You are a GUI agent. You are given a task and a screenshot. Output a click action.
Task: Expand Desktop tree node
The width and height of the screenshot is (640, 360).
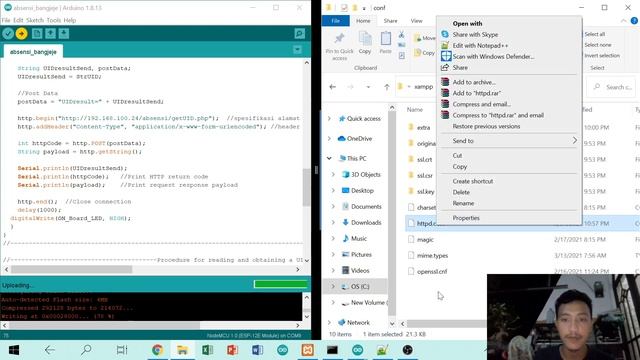click(333, 191)
